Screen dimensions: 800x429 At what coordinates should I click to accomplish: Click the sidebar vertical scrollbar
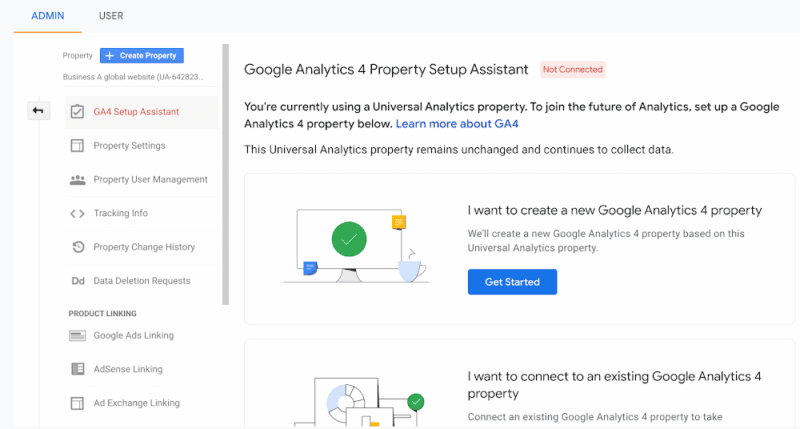pos(226,170)
